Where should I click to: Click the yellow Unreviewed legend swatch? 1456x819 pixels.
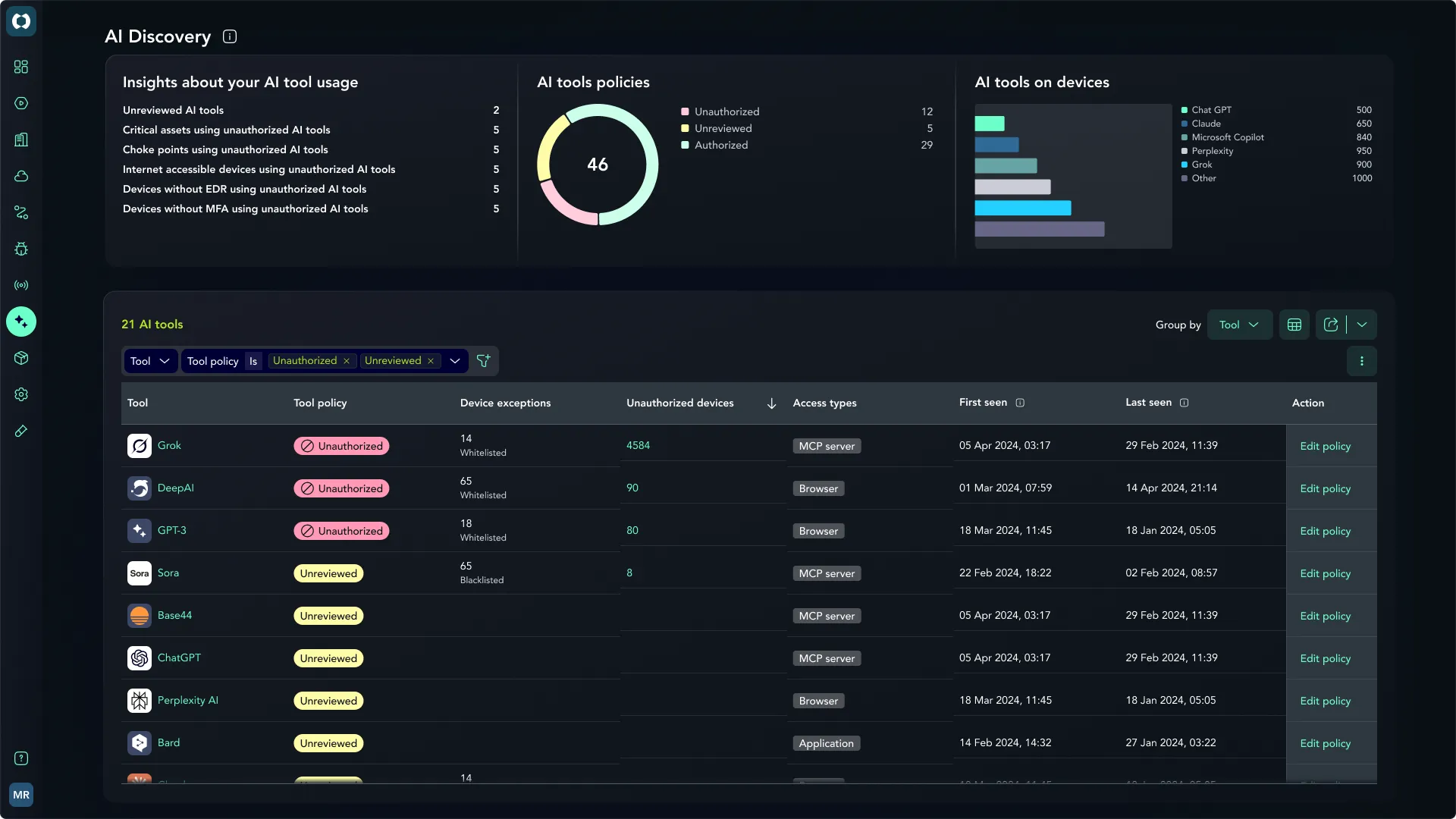click(x=685, y=128)
